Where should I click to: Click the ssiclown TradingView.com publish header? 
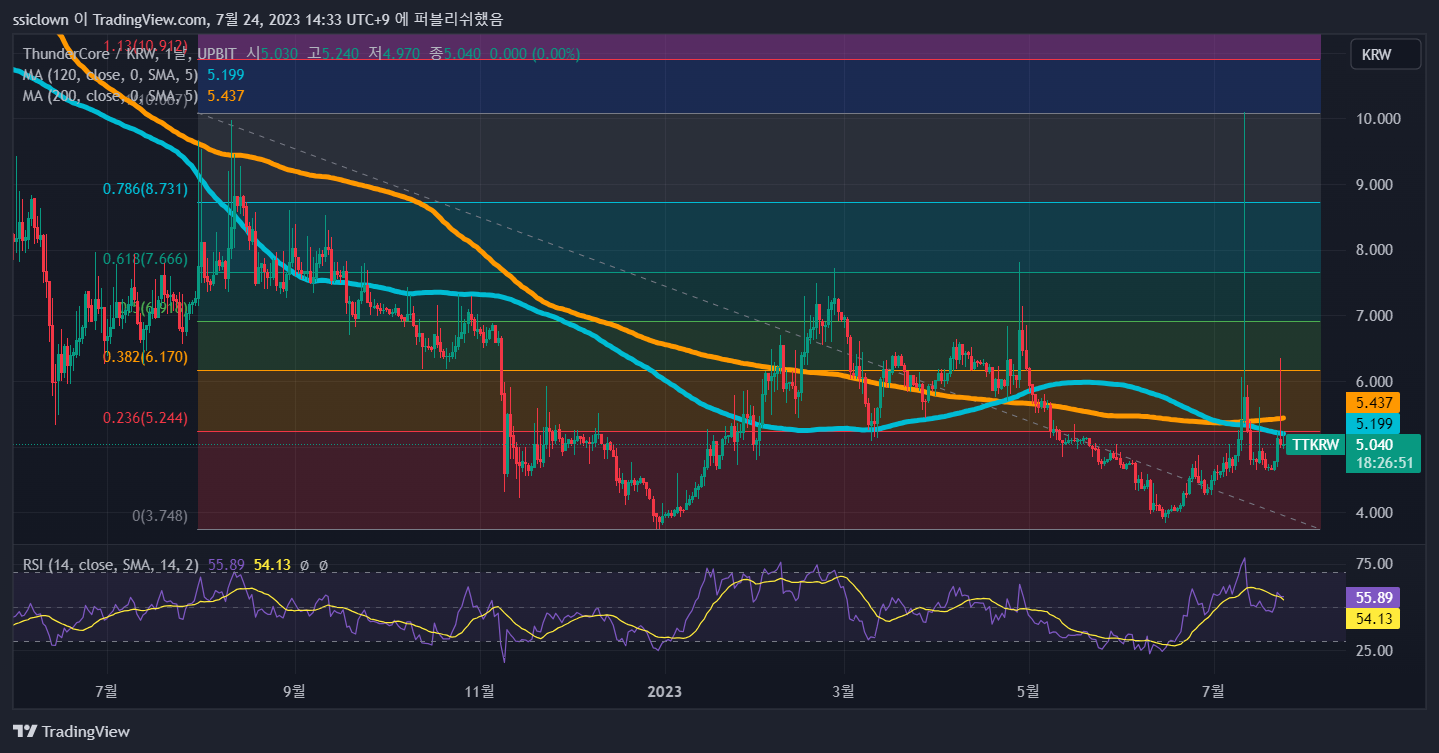tap(259, 18)
